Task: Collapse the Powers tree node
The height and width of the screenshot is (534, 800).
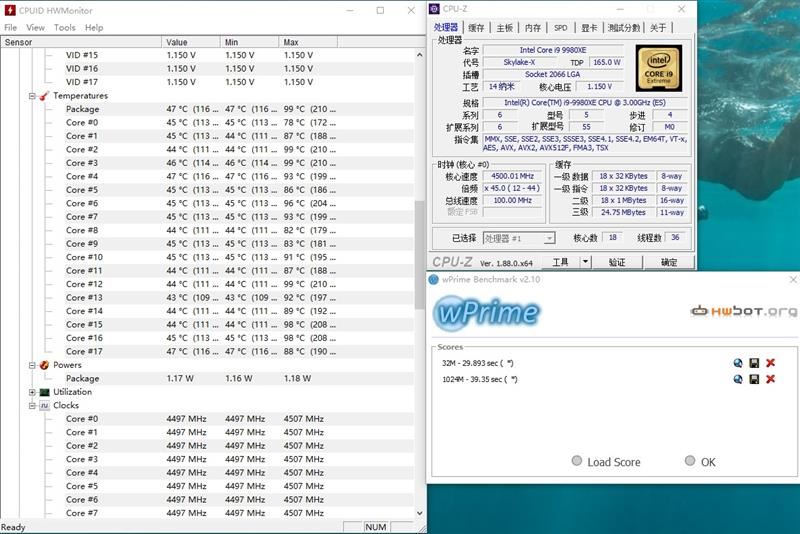Action: (x=32, y=365)
